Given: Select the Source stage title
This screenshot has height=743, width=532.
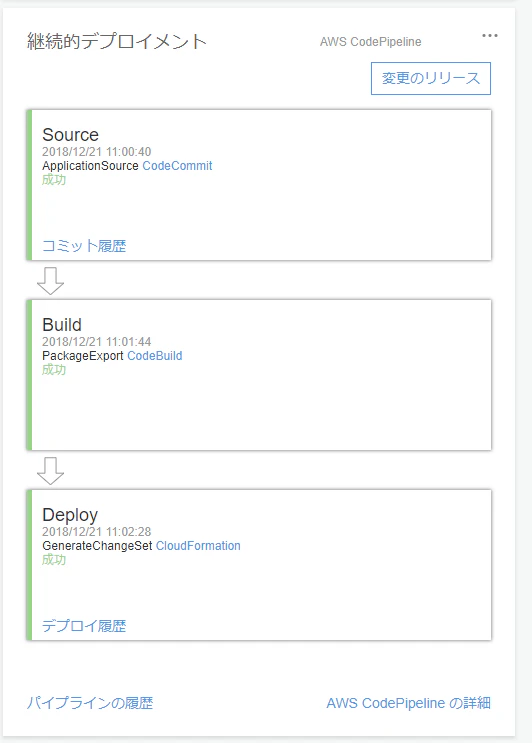Looking at the screenshot, I should [71, 135].
